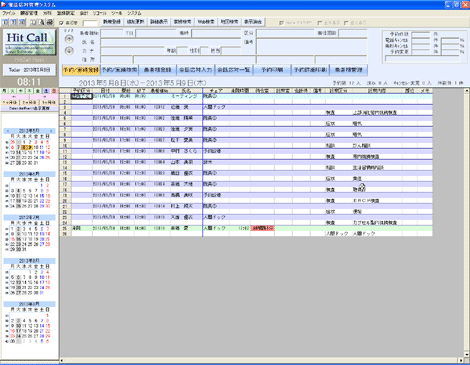Open the ツール menu

(x=117, y=13)
